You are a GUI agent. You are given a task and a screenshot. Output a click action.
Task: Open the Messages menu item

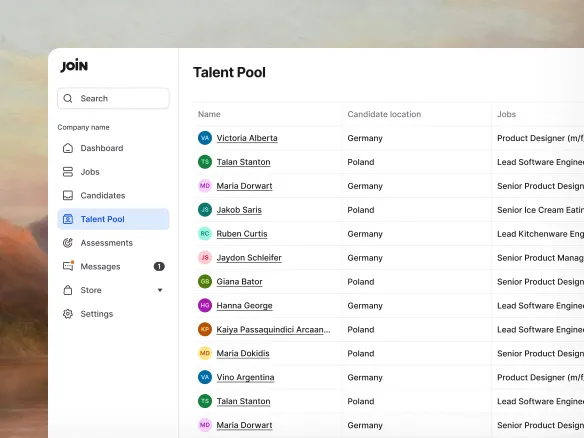click(113, 266)
